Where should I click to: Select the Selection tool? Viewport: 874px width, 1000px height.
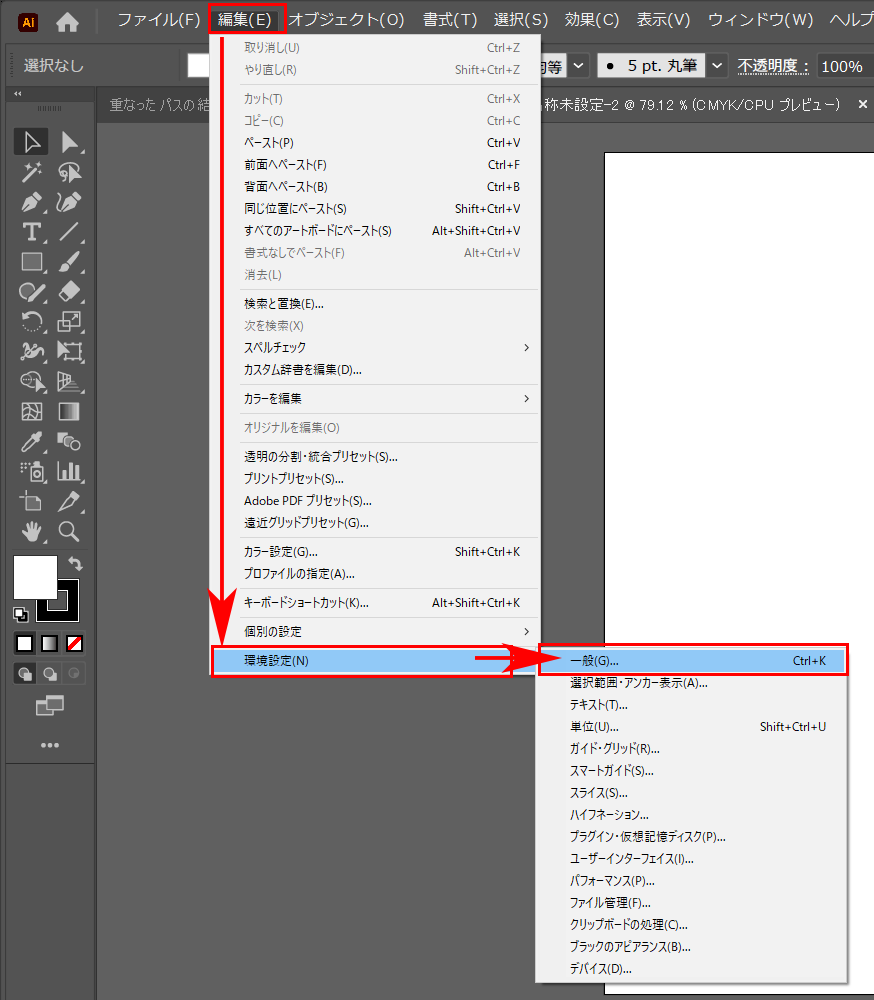click(x=30, y=141)
